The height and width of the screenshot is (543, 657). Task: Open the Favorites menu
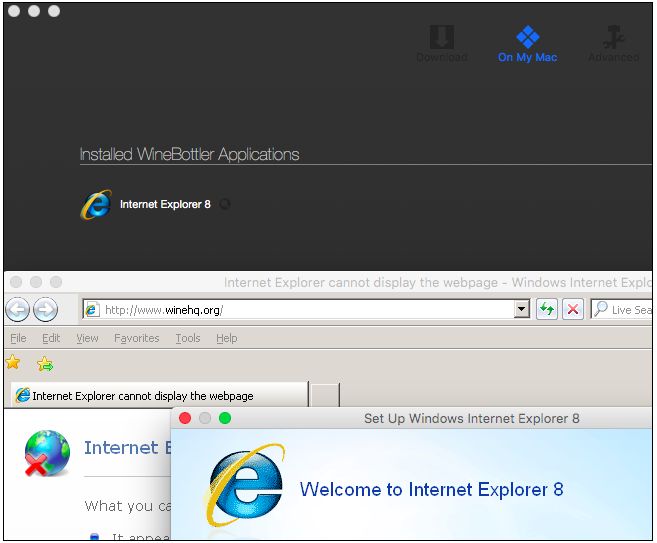click(x=136, y=338)
